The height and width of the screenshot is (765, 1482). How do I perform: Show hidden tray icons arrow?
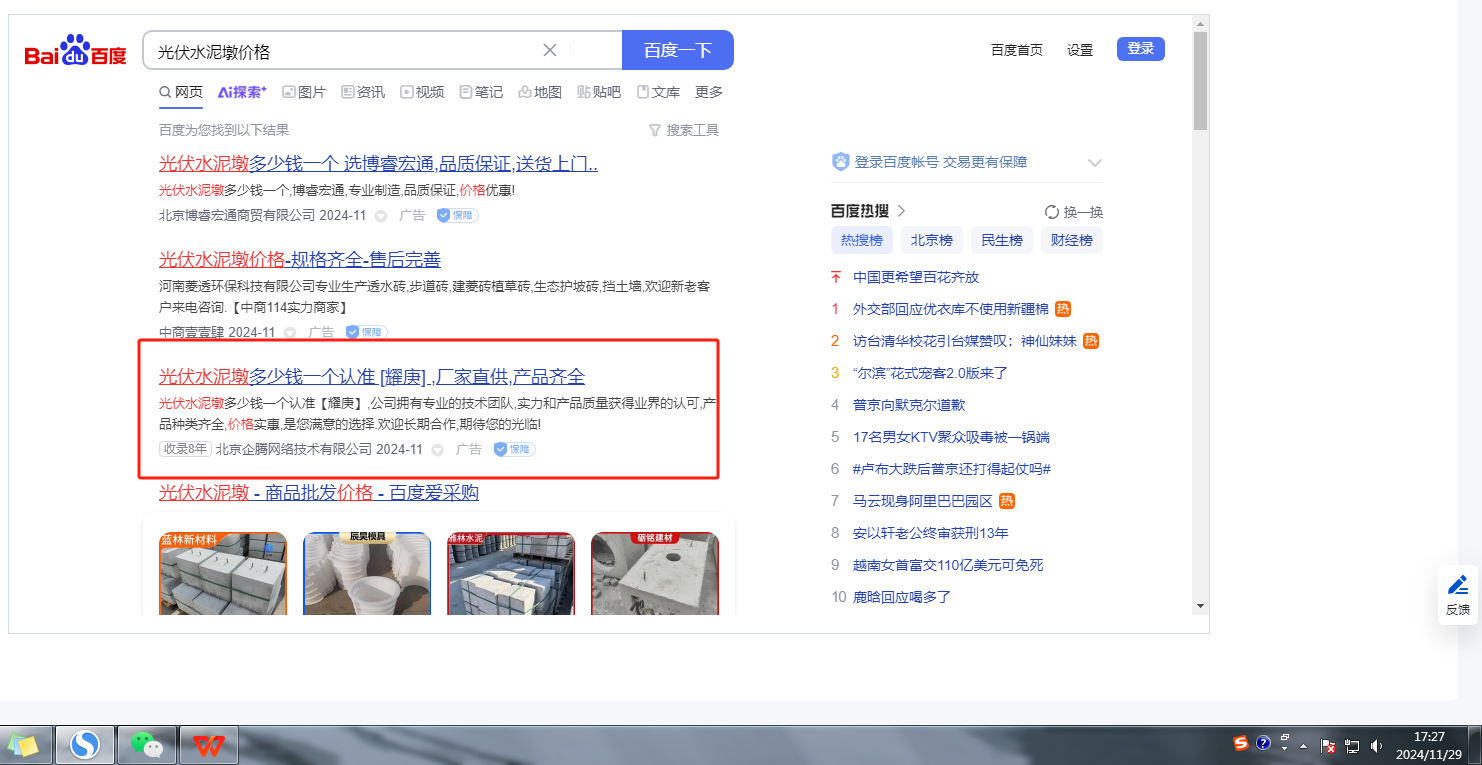point(1303,746)
